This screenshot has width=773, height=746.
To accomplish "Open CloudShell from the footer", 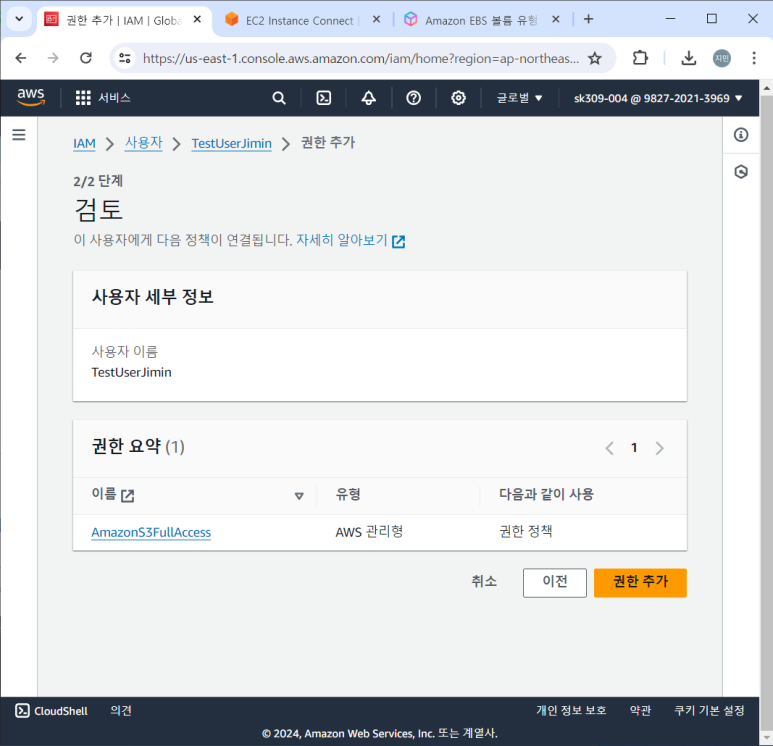I will [51, 710].
